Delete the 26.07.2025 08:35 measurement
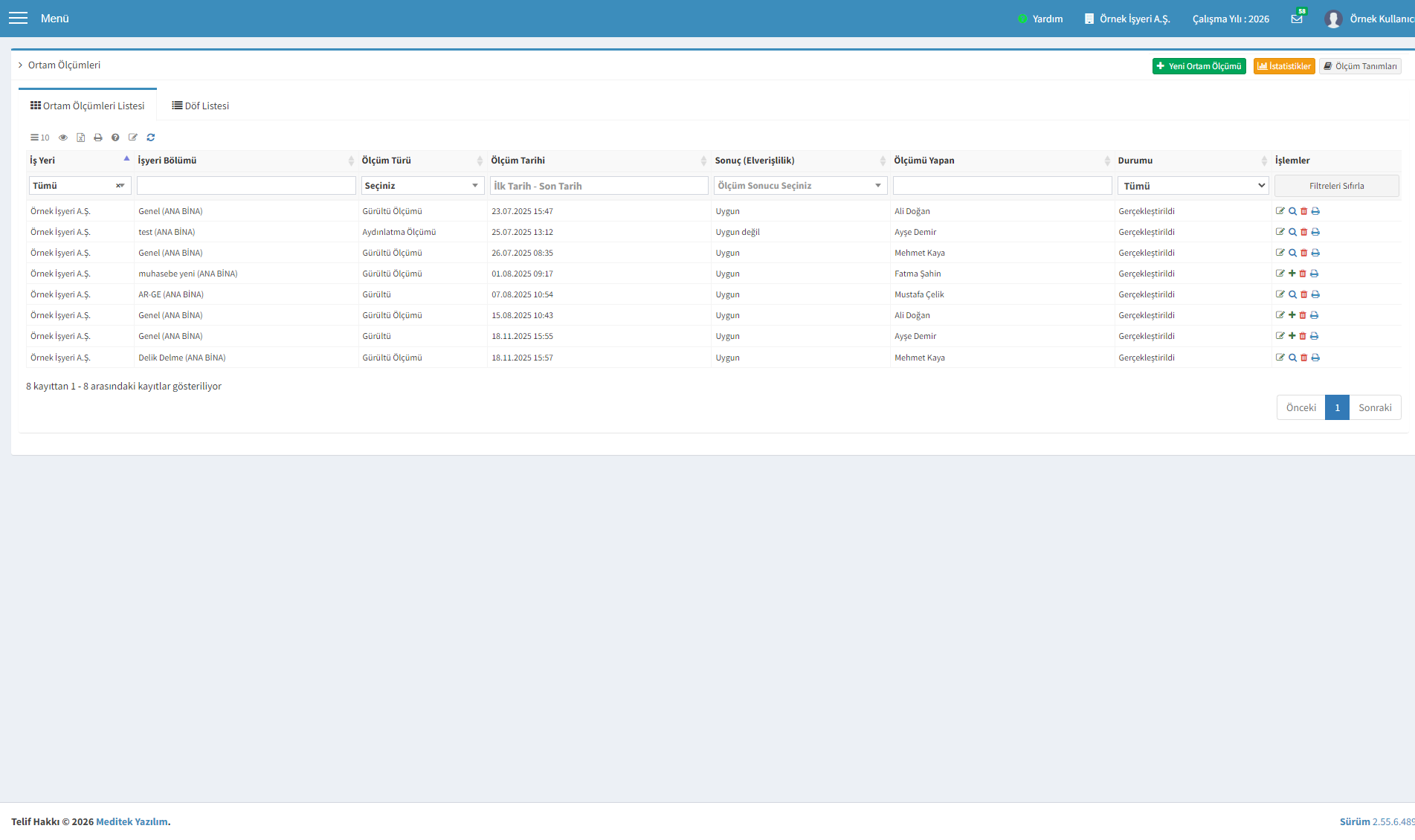Viewport: 1415px width, 840px height. pyautogui.click(x=1303, y=253)
